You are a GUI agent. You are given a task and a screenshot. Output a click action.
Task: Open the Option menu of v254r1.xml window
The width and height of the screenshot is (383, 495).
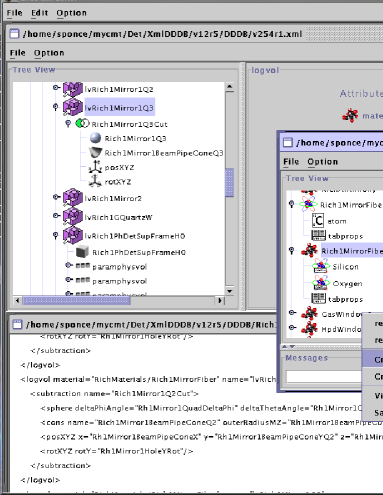49,53
